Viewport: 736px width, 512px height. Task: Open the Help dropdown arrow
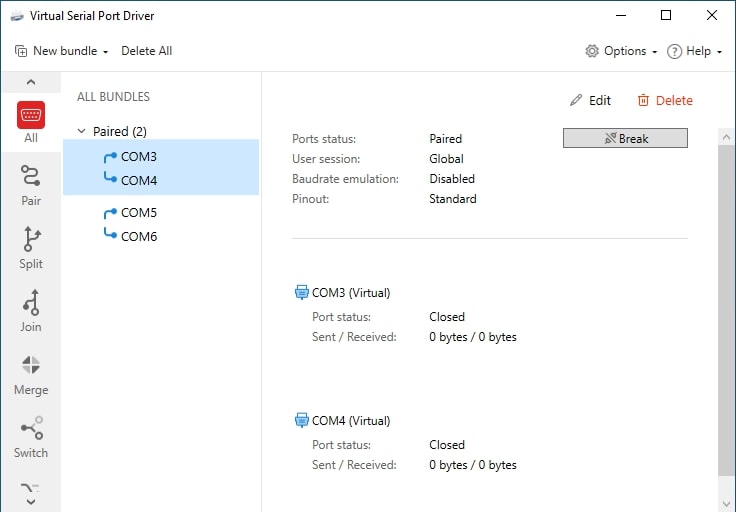(719, 52)
